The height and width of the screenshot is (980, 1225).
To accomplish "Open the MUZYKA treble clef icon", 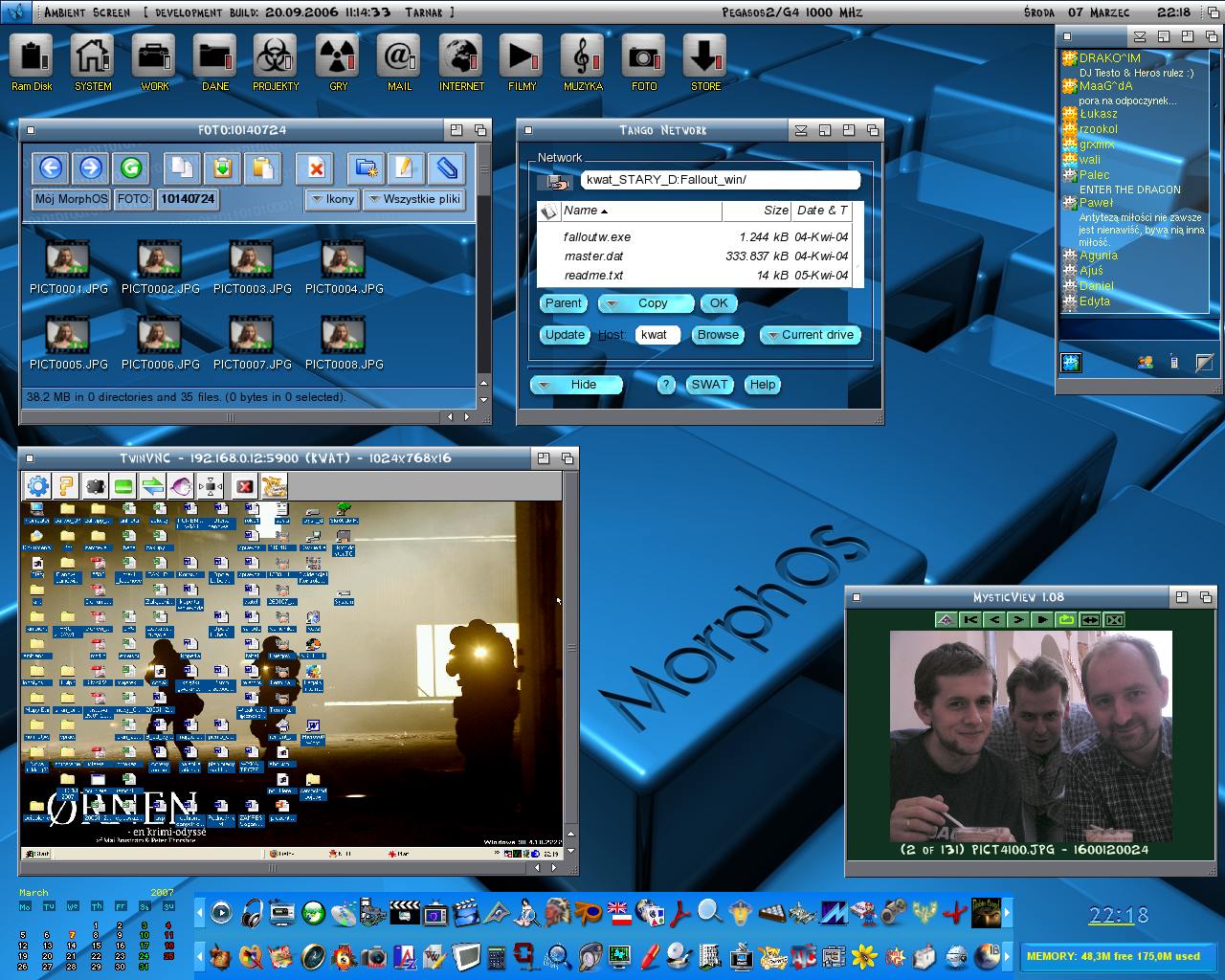I will tap(583, 63).
